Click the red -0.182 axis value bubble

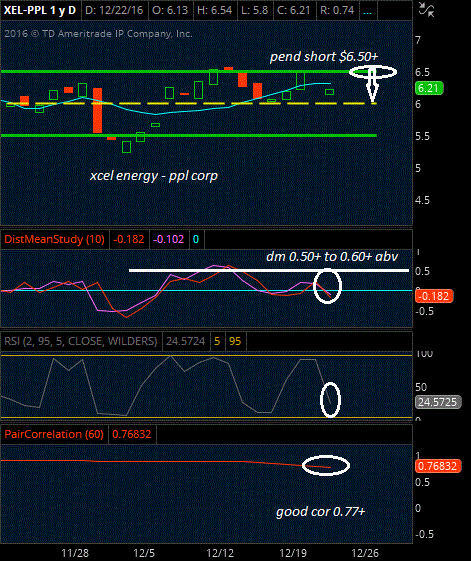tap(434, 296)
